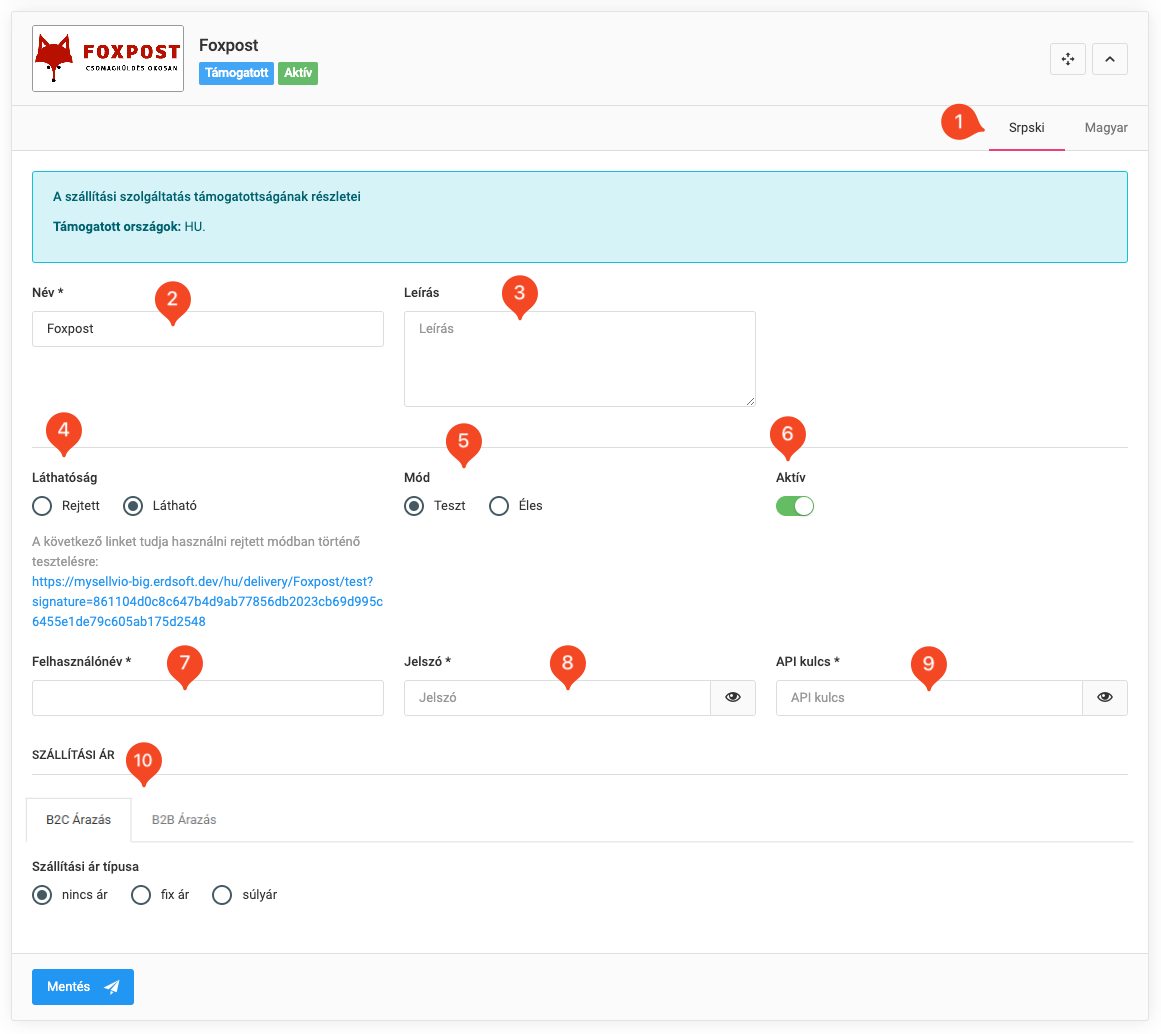1161x1034 pixels.
Task: Collapse the Foxpost panel with chevron
Action: coord(1109,59)
